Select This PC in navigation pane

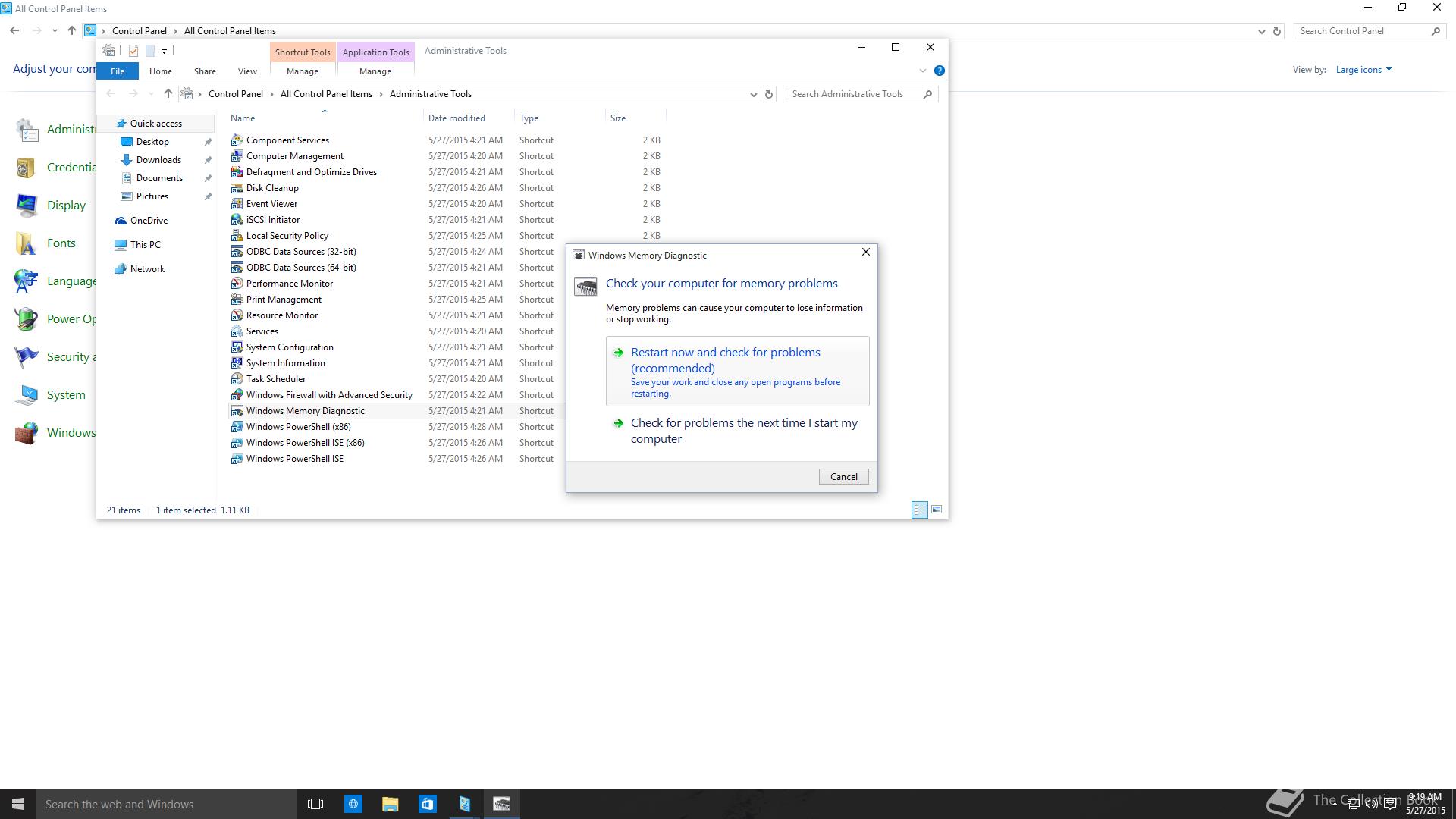pos(145,245)
